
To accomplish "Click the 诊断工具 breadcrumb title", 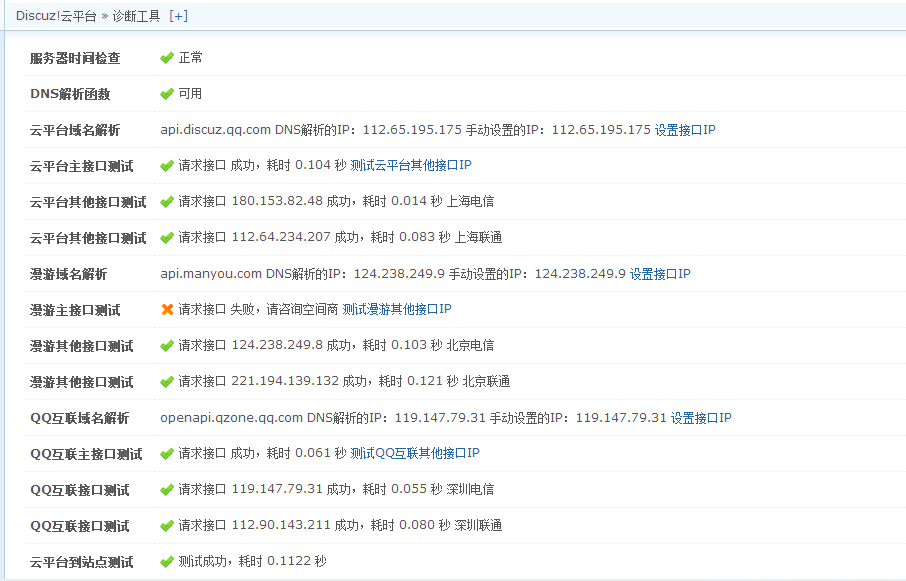I will click(136, 16).
